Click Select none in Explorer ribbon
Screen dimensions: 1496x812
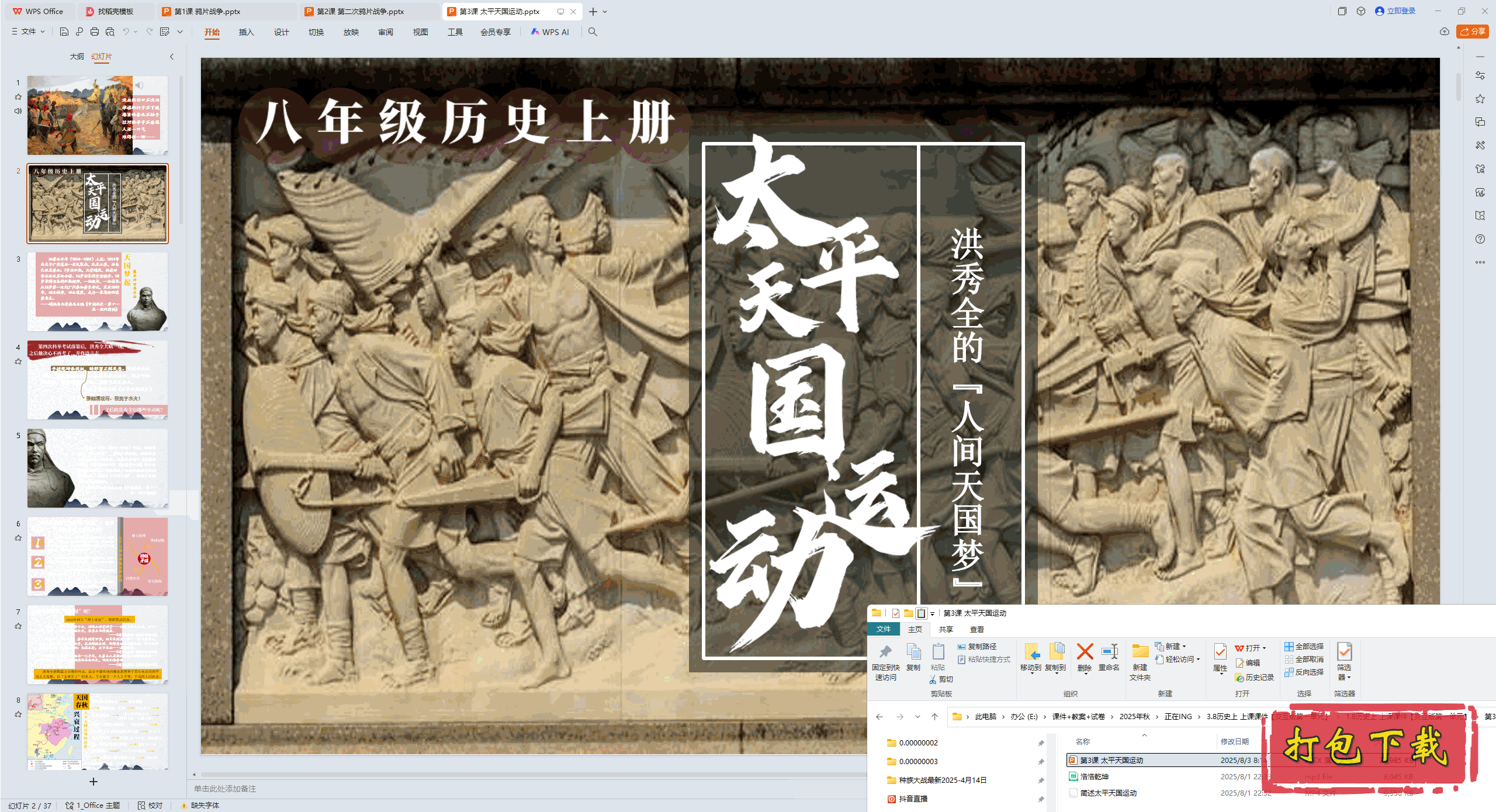coord(1304,660)
